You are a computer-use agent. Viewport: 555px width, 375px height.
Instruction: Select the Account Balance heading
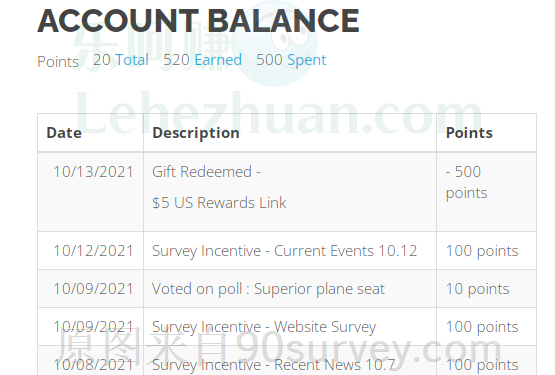(198, 21)
